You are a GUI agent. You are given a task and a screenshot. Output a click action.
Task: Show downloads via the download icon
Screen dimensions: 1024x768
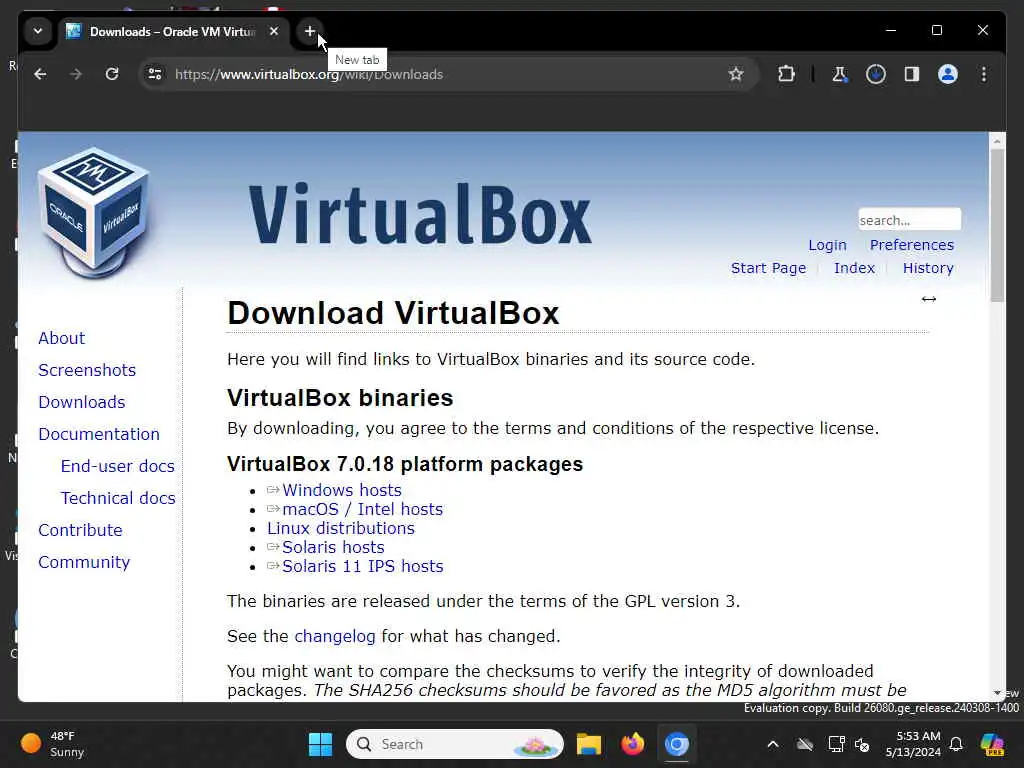(876, 74)
